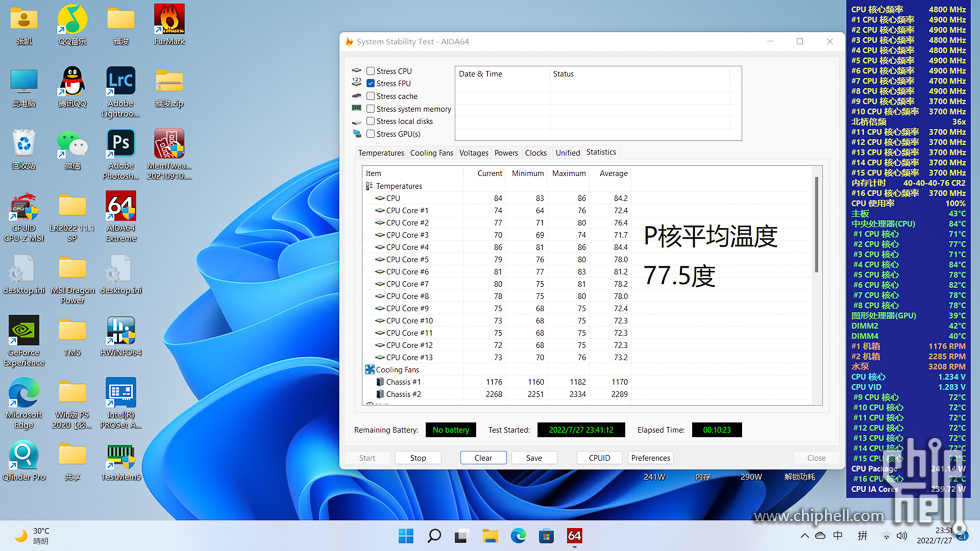Select the CPU Core #13 row

coord(498,357)
